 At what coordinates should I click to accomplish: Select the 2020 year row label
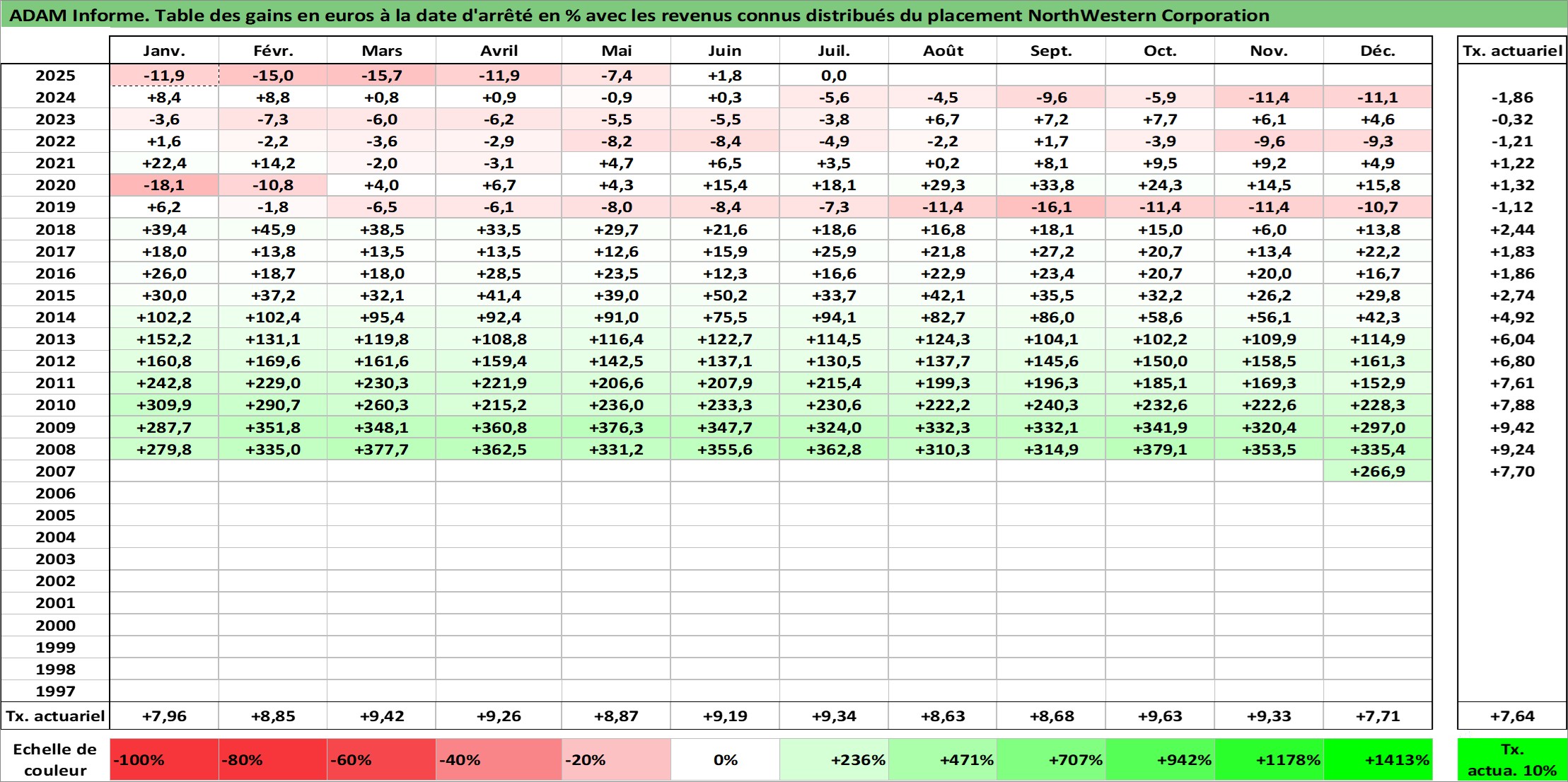pyautogui.click(x=55, y=185)
